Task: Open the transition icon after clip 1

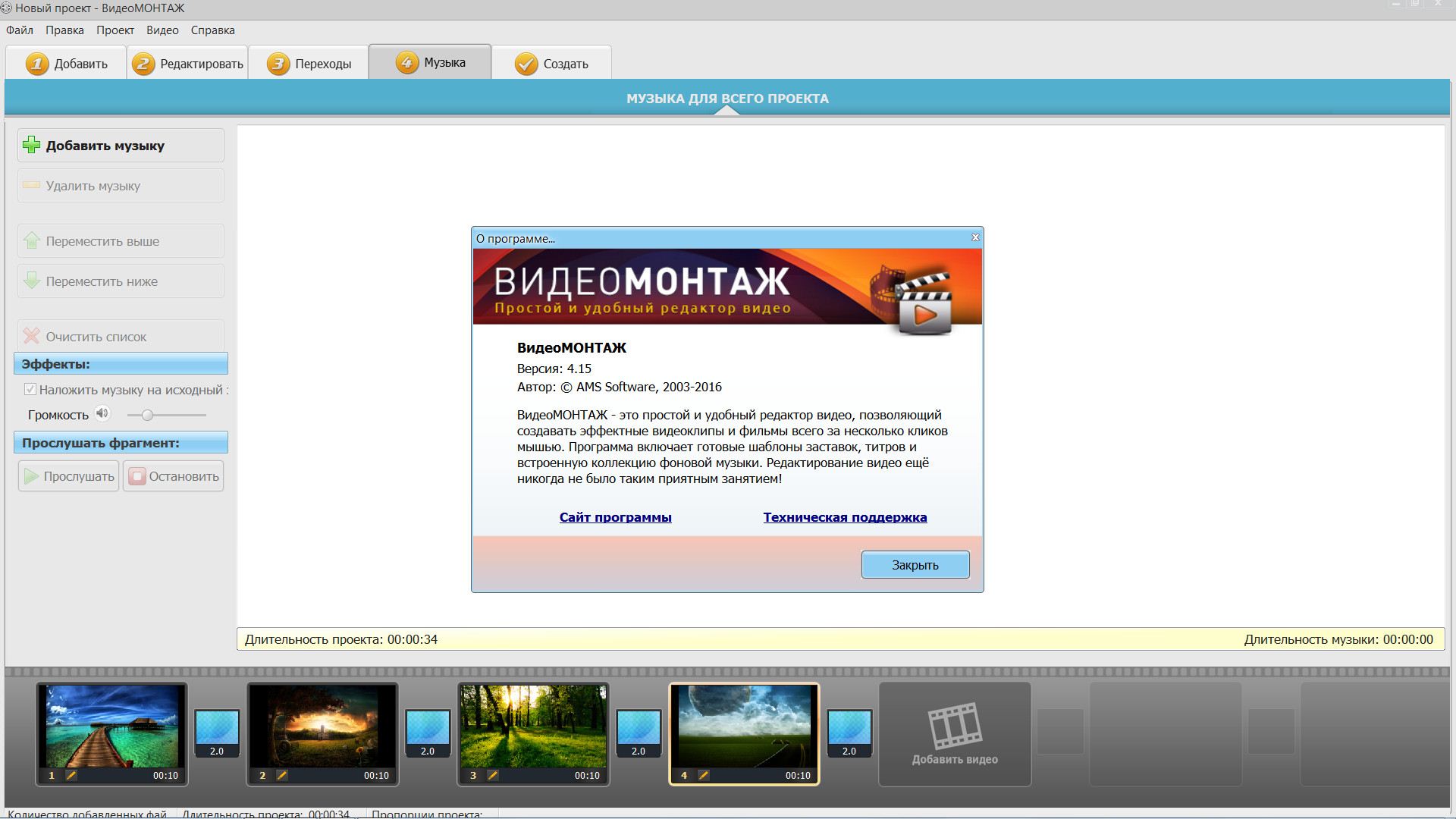Action: click(x=218, y=733)
